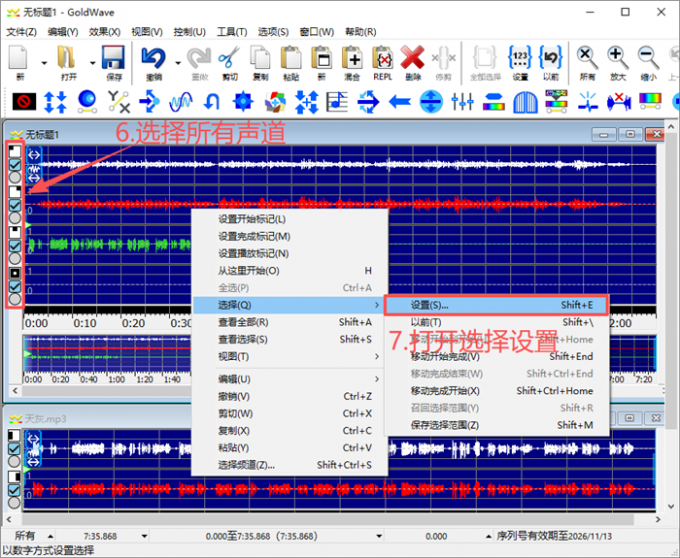Select 查看全部(R) in the context menu

[x=289, y=322]
